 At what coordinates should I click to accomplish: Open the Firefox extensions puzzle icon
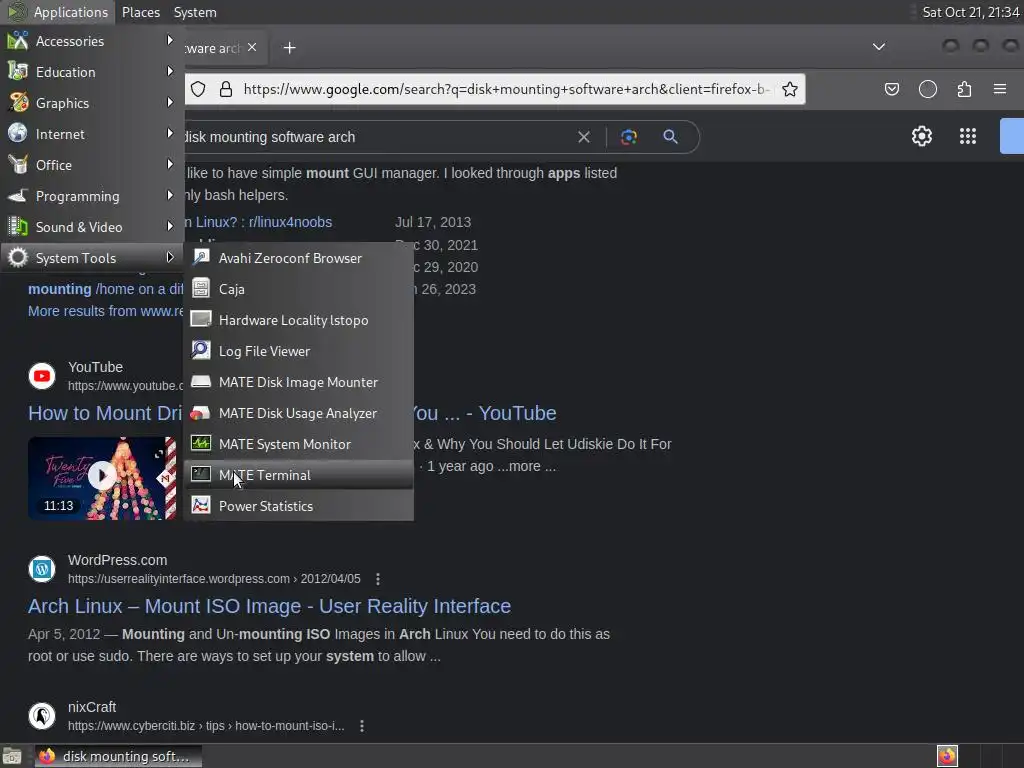click(964, 89)
